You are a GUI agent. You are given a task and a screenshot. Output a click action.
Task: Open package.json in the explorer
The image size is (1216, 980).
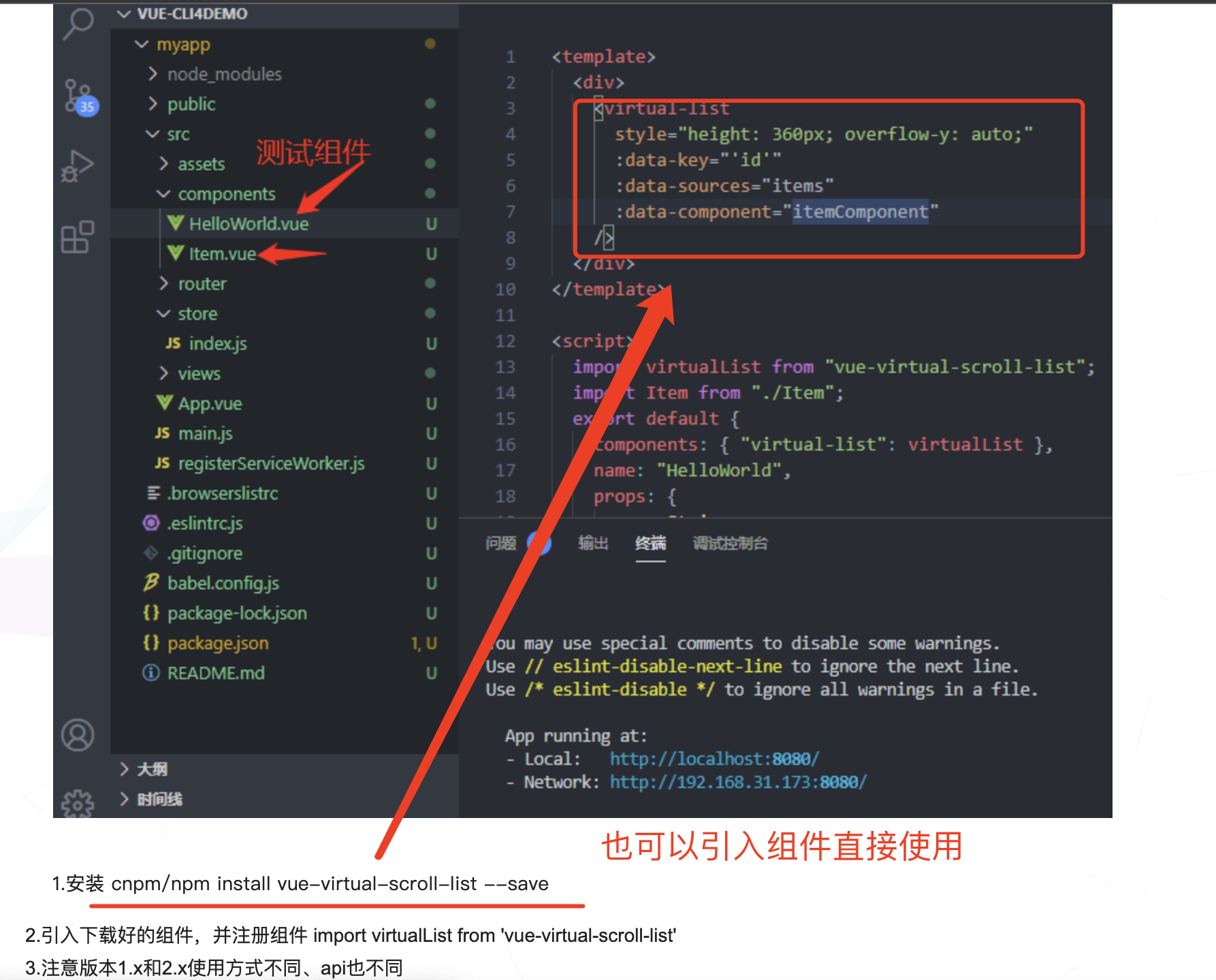pos(218,643)
